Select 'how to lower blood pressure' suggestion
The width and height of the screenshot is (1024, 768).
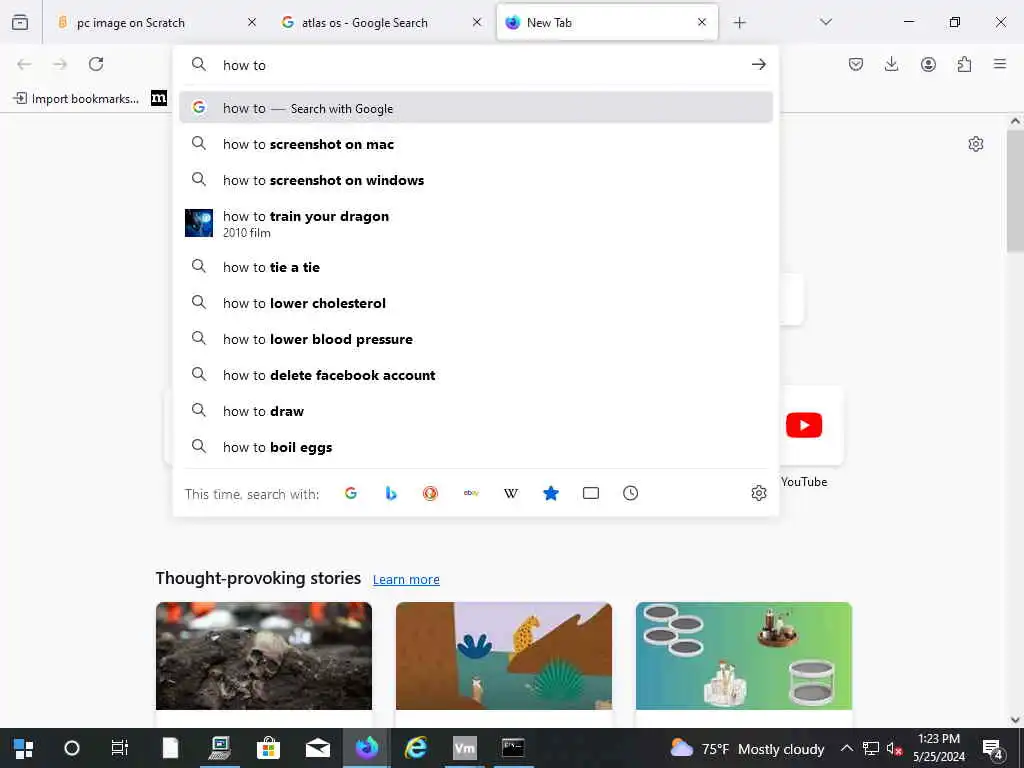(x=476, y=338)
